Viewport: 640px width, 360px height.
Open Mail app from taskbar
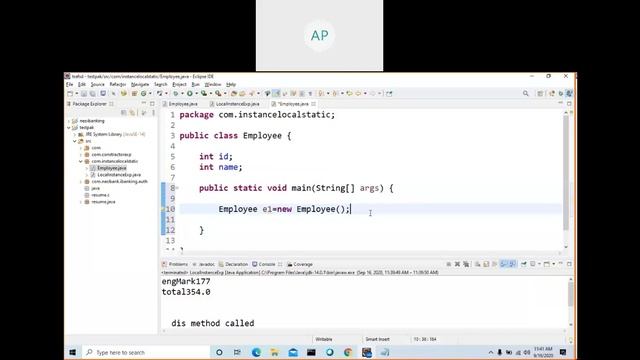[293, 352]
